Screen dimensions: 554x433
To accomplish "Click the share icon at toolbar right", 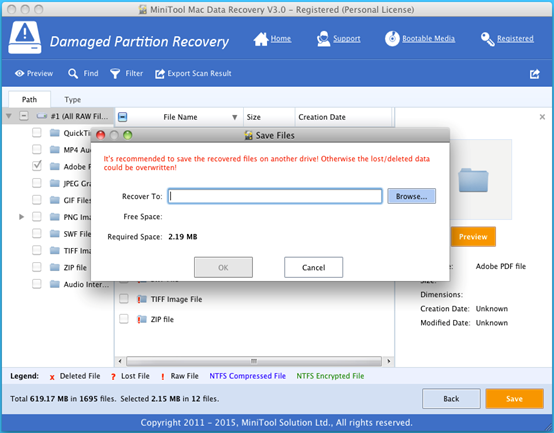I will (x=535, y=73).
